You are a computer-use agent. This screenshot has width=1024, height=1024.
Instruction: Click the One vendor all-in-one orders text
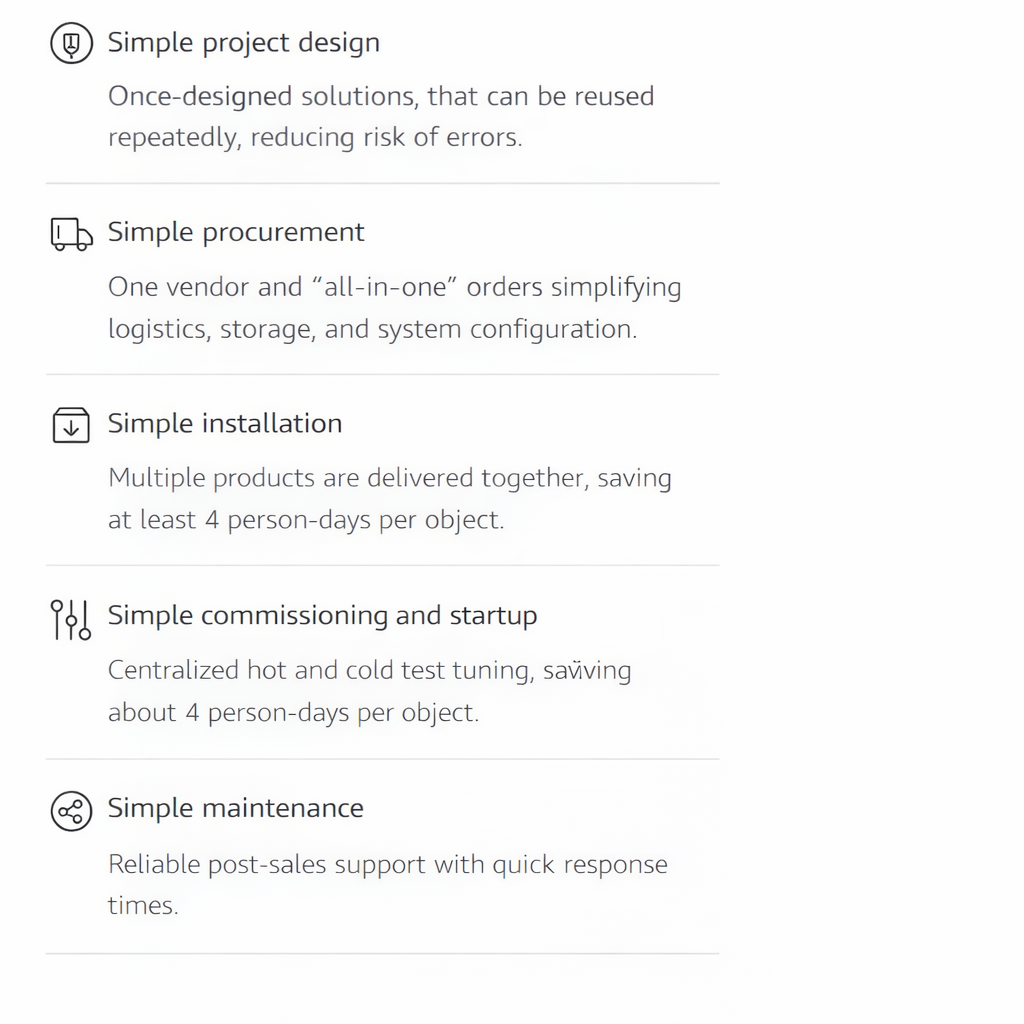(x=394, y=287)
